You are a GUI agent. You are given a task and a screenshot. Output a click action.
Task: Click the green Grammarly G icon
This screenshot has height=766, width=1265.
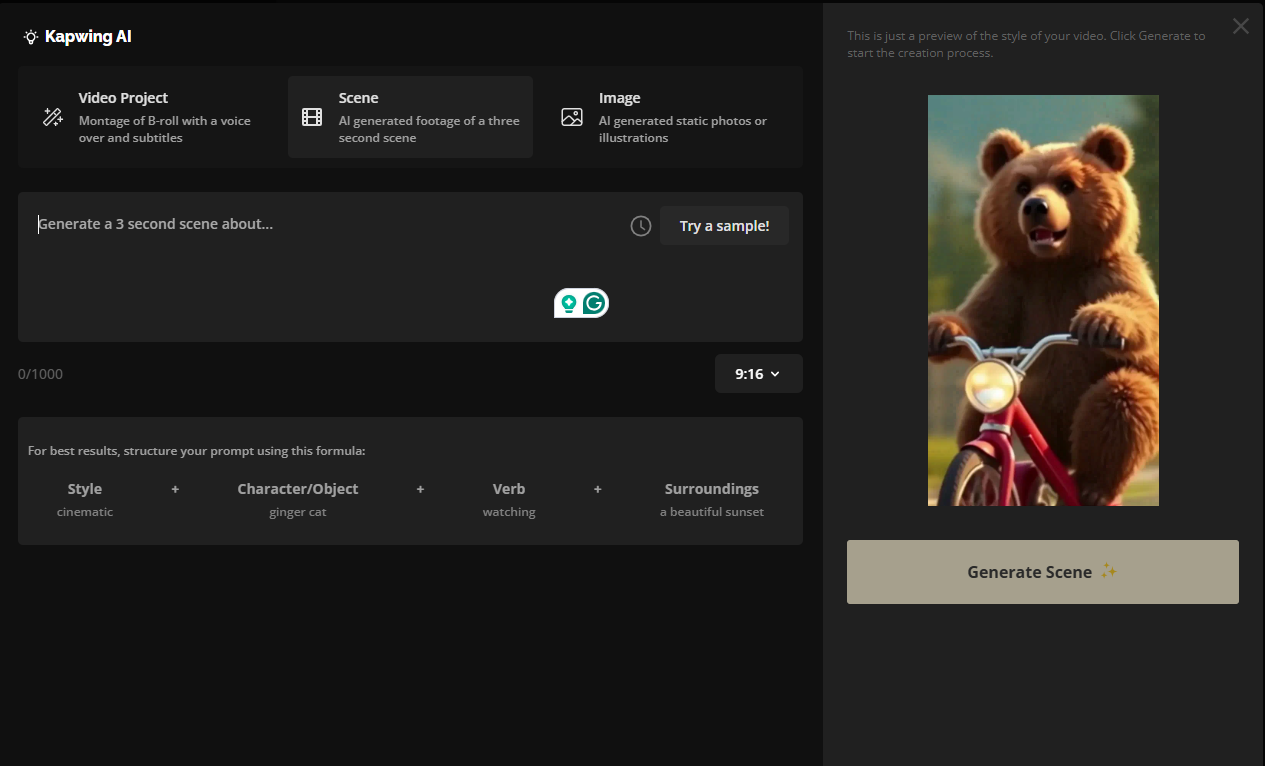tap(595, 303)
